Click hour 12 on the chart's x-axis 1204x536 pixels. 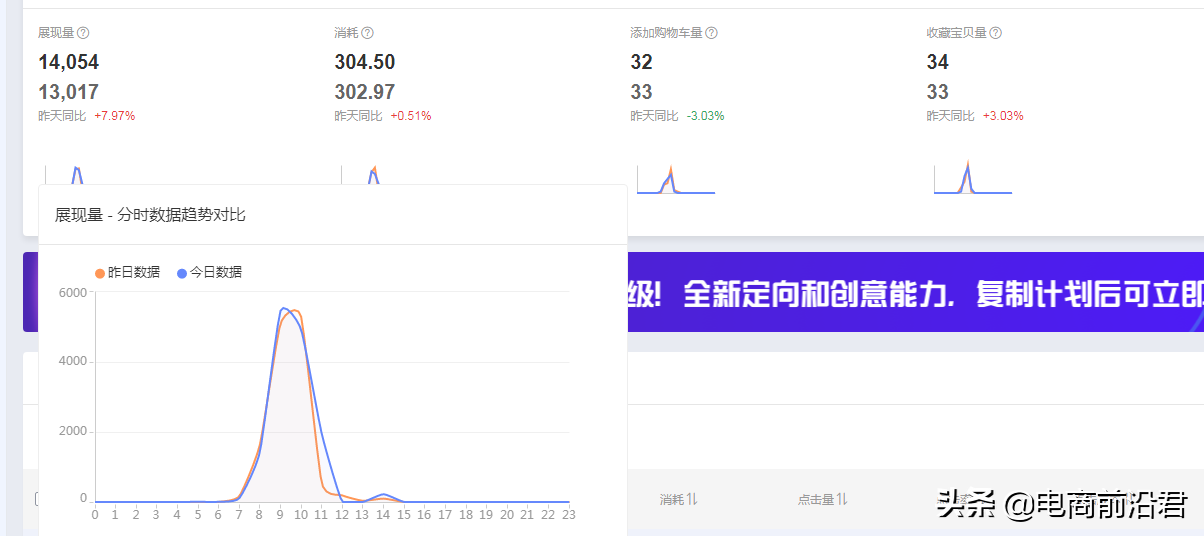tap(341, 515)
